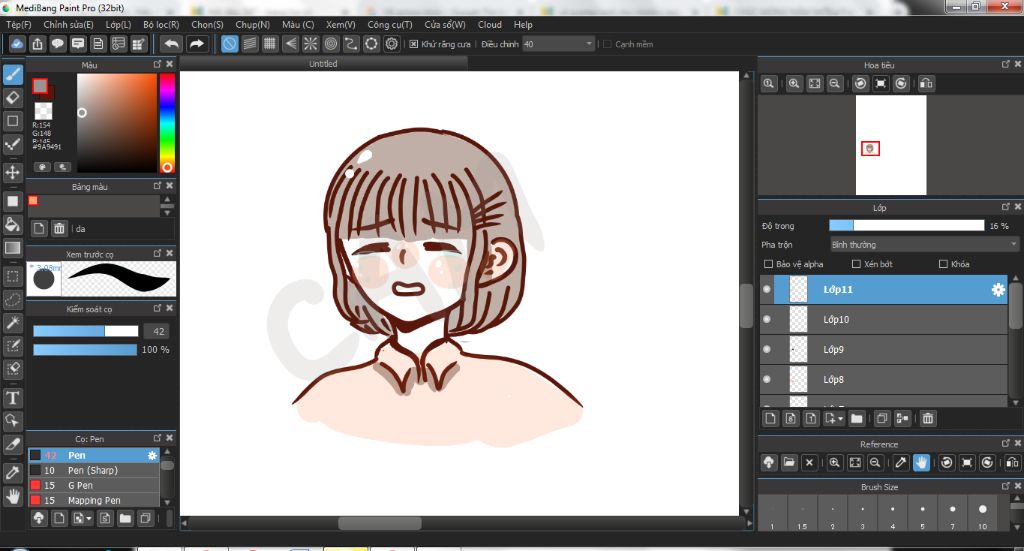Turn off snap using the first snap icon
The width and height of the screenshot is (1024, 551).
click(229, 44)
